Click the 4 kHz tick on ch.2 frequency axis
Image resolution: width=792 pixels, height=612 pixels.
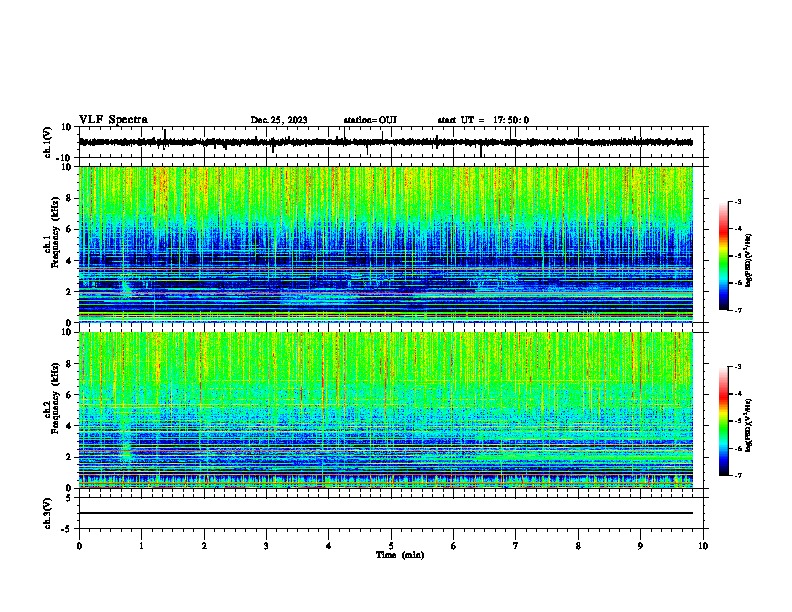(x=69, y=426)
